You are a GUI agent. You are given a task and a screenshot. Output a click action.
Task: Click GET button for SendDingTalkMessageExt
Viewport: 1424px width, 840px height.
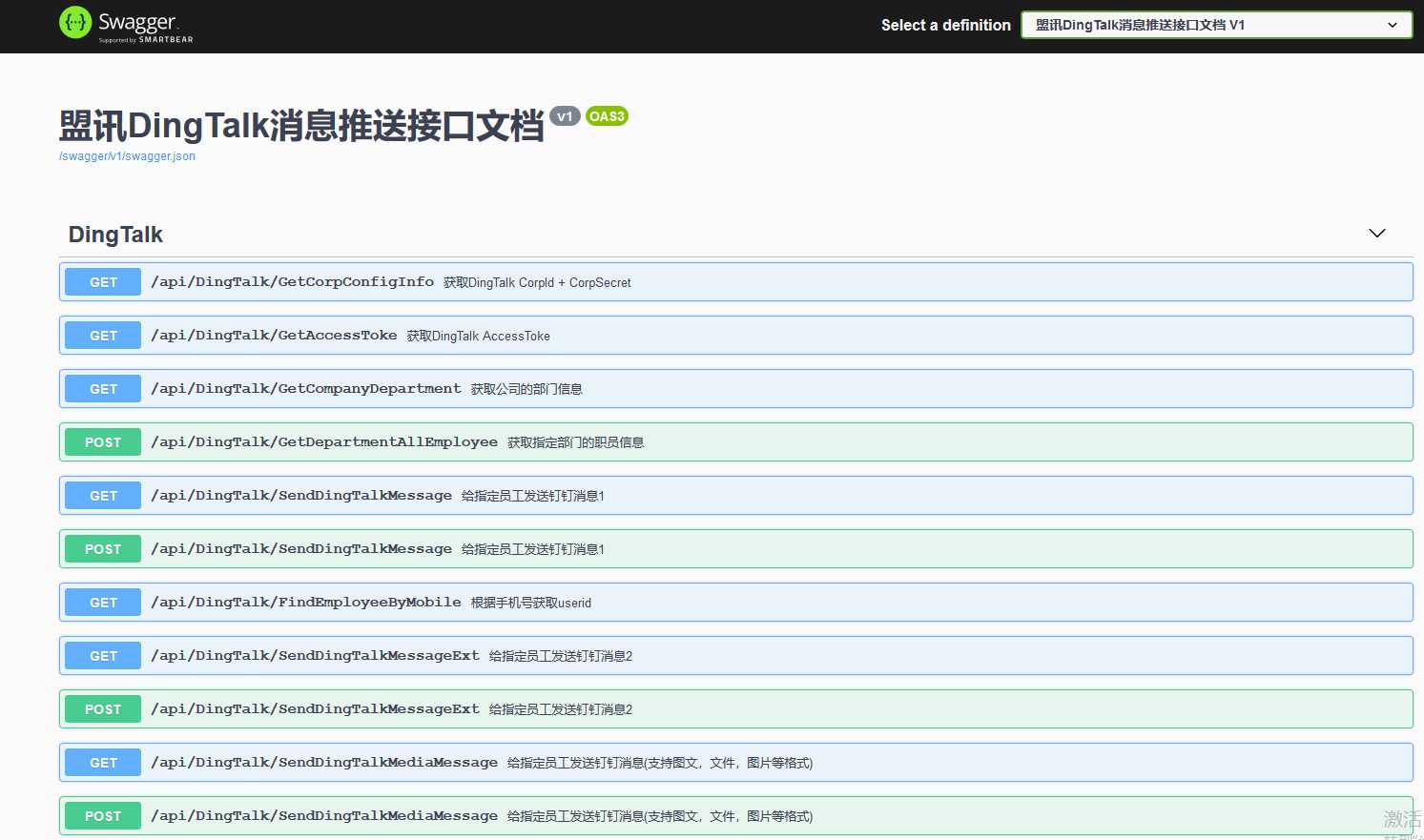click(x=103, y=656)
